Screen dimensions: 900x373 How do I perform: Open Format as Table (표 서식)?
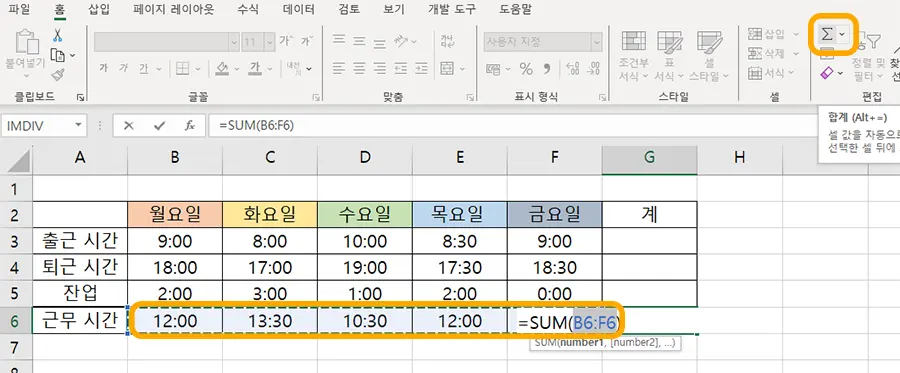point(669,55)
